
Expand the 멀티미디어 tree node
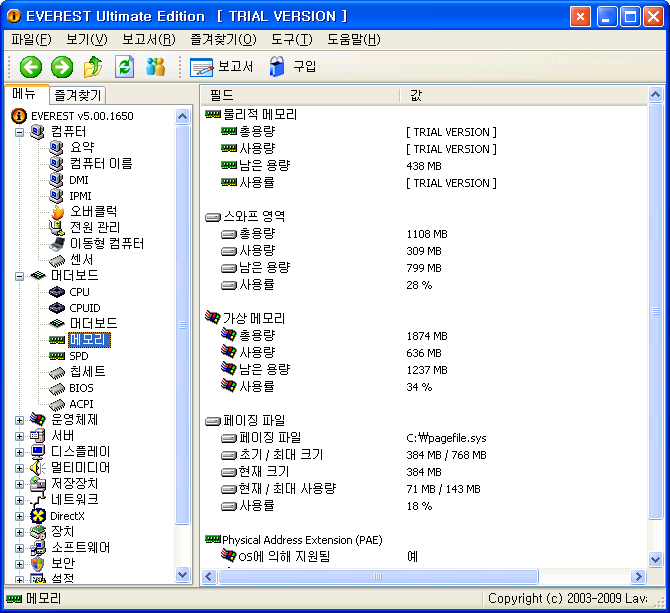tap(19, 468)
